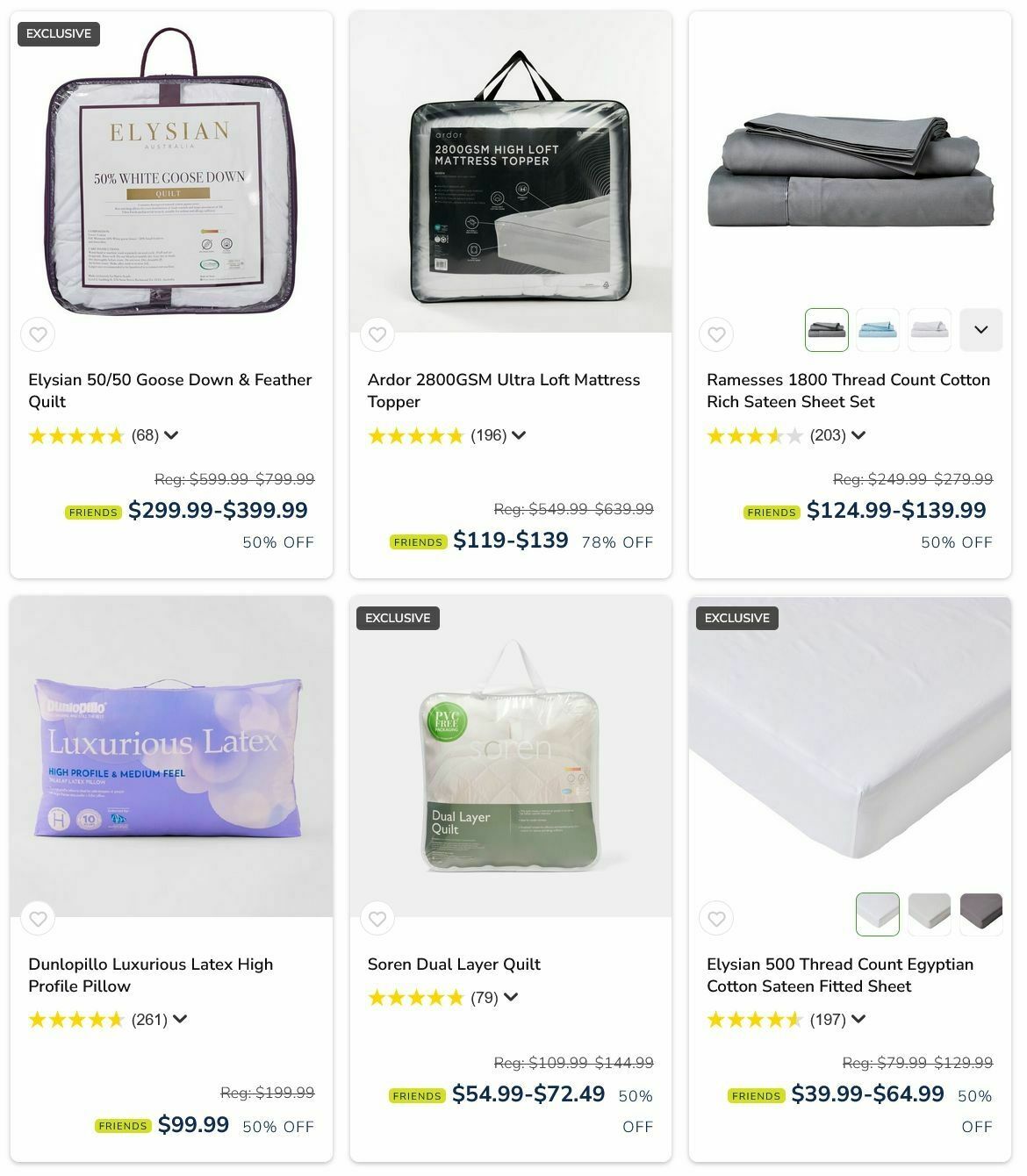Tap heart icon on Soren Dual Layer Quilt
The image size is (1027, 1176).
point(377,919)
